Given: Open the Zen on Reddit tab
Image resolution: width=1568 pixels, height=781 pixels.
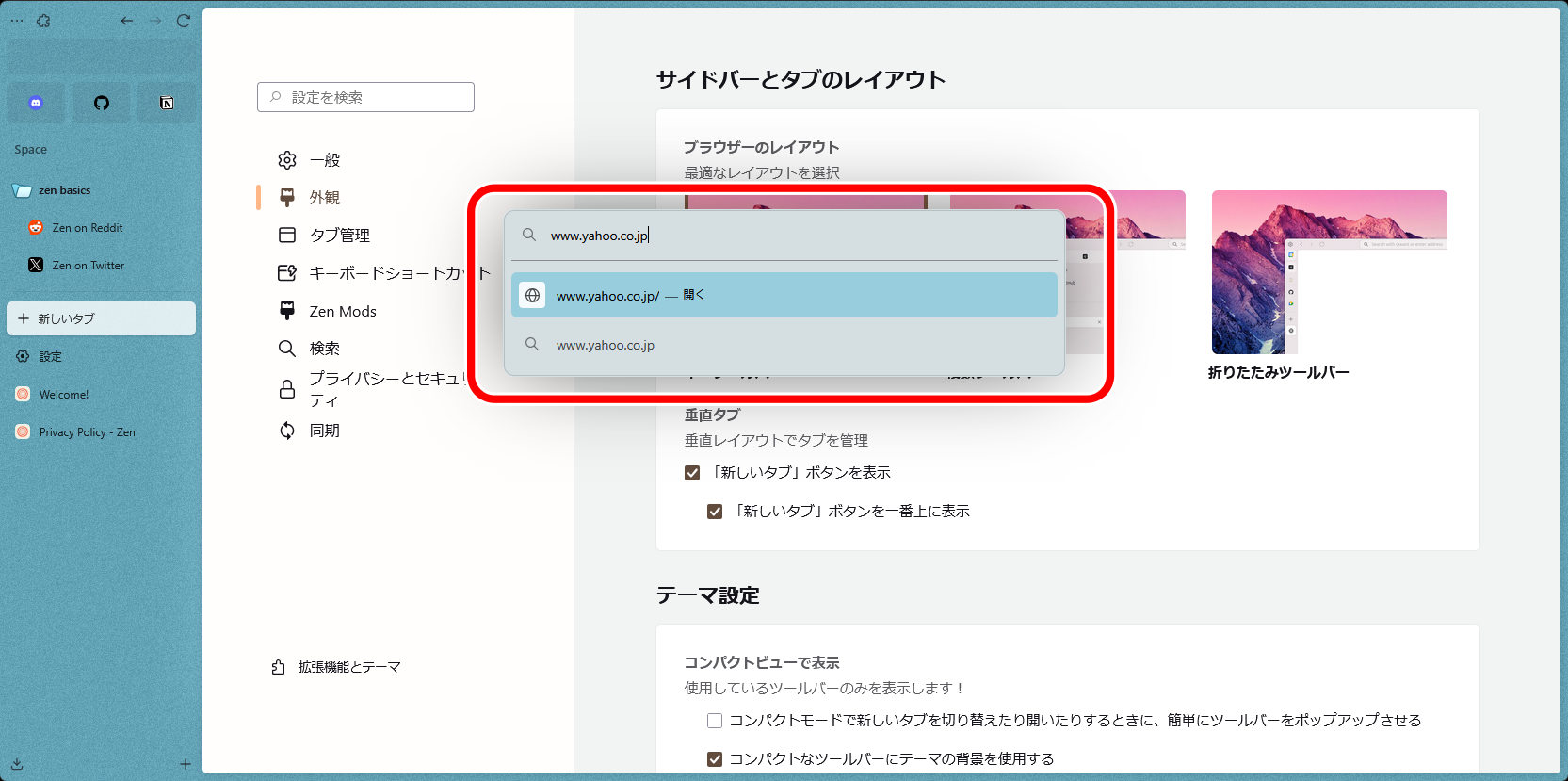Looking at the screenshot, I should coord(101,228).
